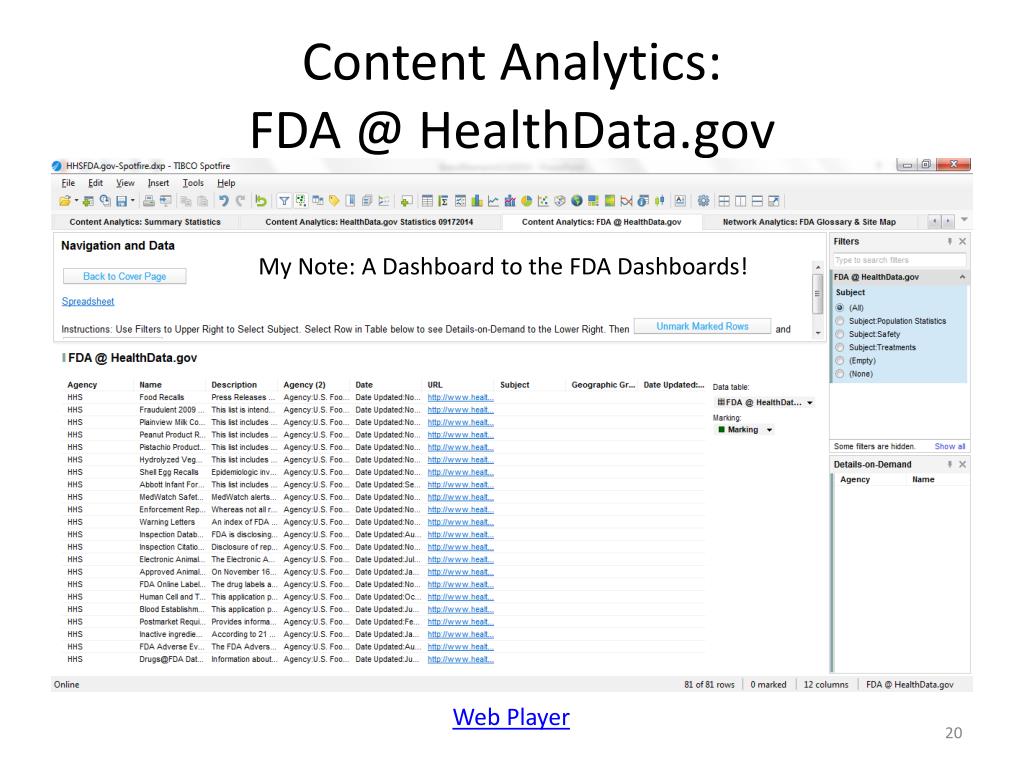This screenshot has height=768, width=1024.
Task: Click the Print icon in toolbar
Action: pyautogui.click(x=149, y=201)
